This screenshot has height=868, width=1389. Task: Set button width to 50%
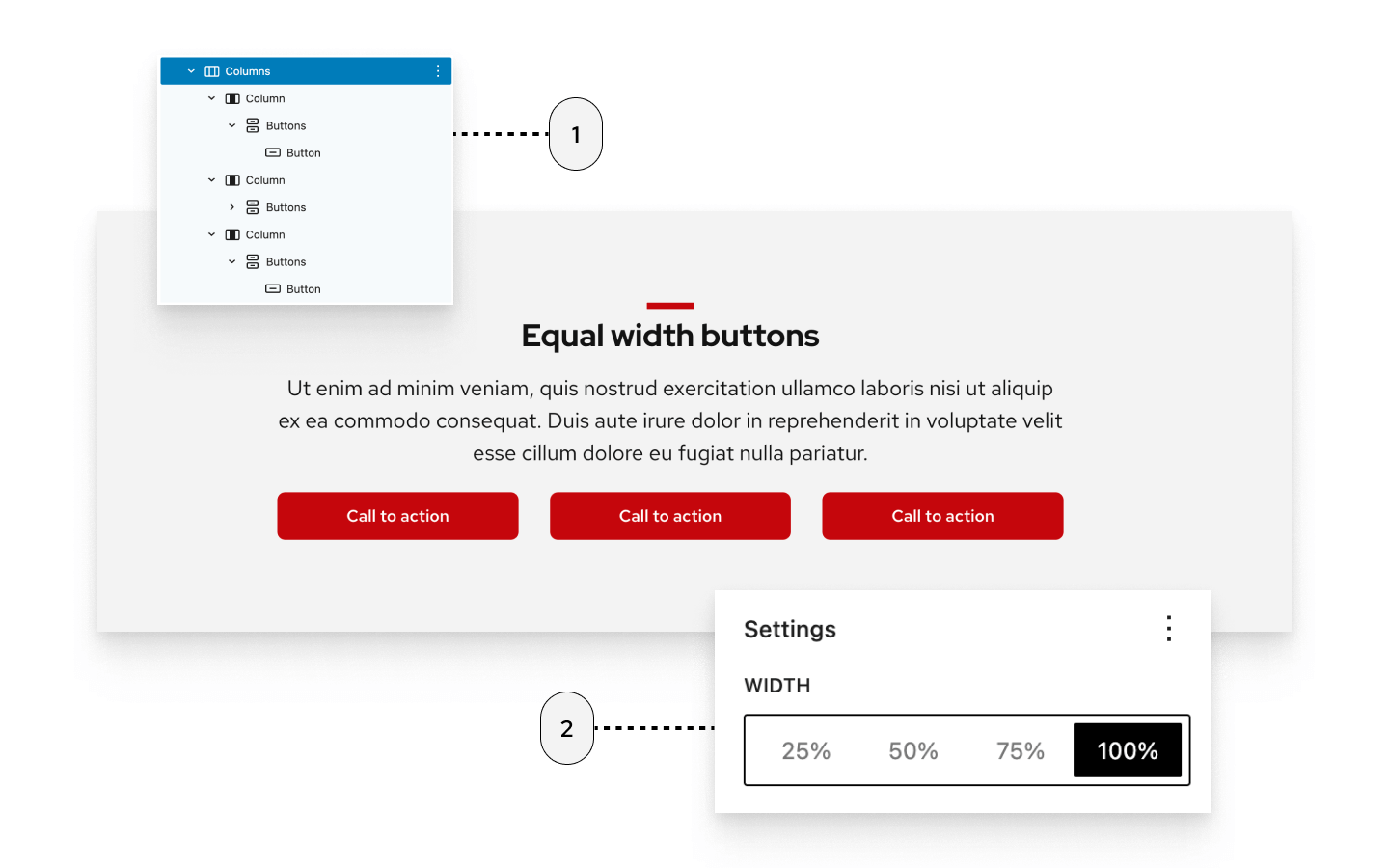click(912, 750)
